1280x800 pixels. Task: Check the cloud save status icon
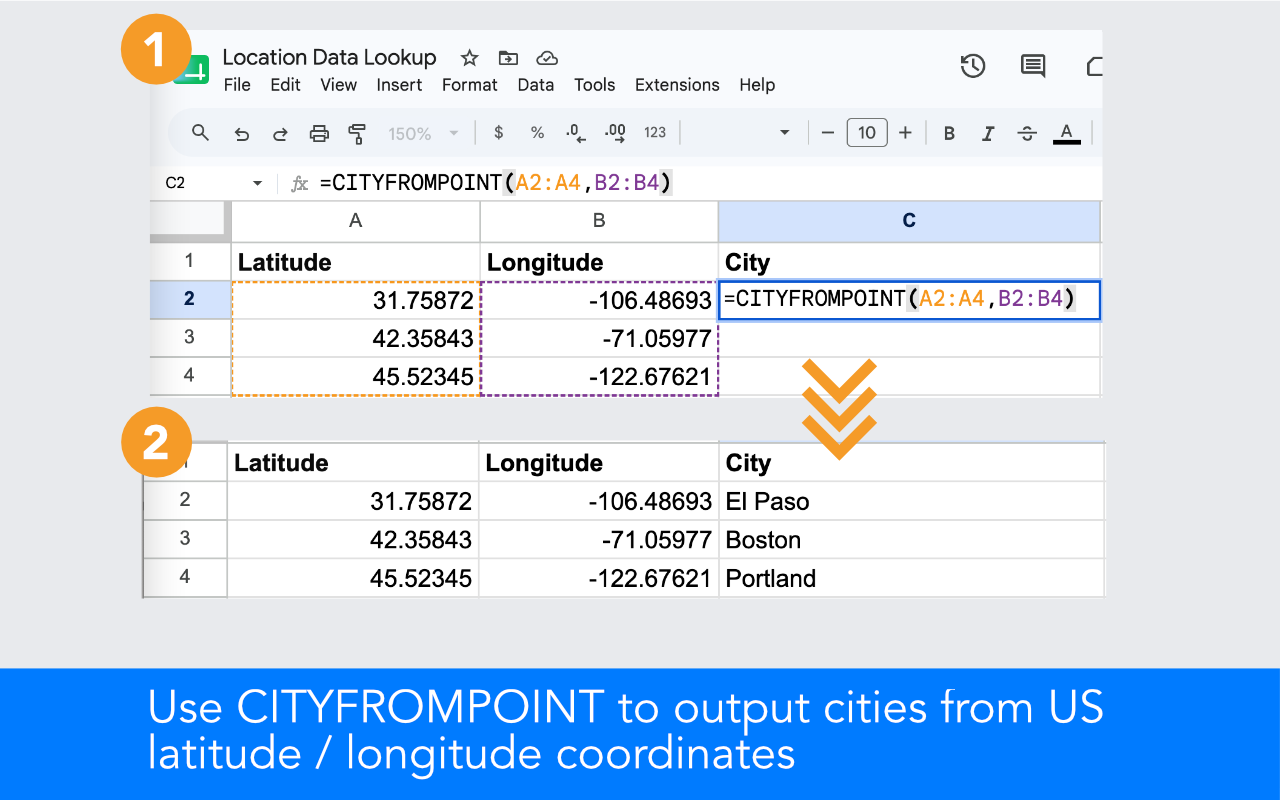click(x=546, y=57)
